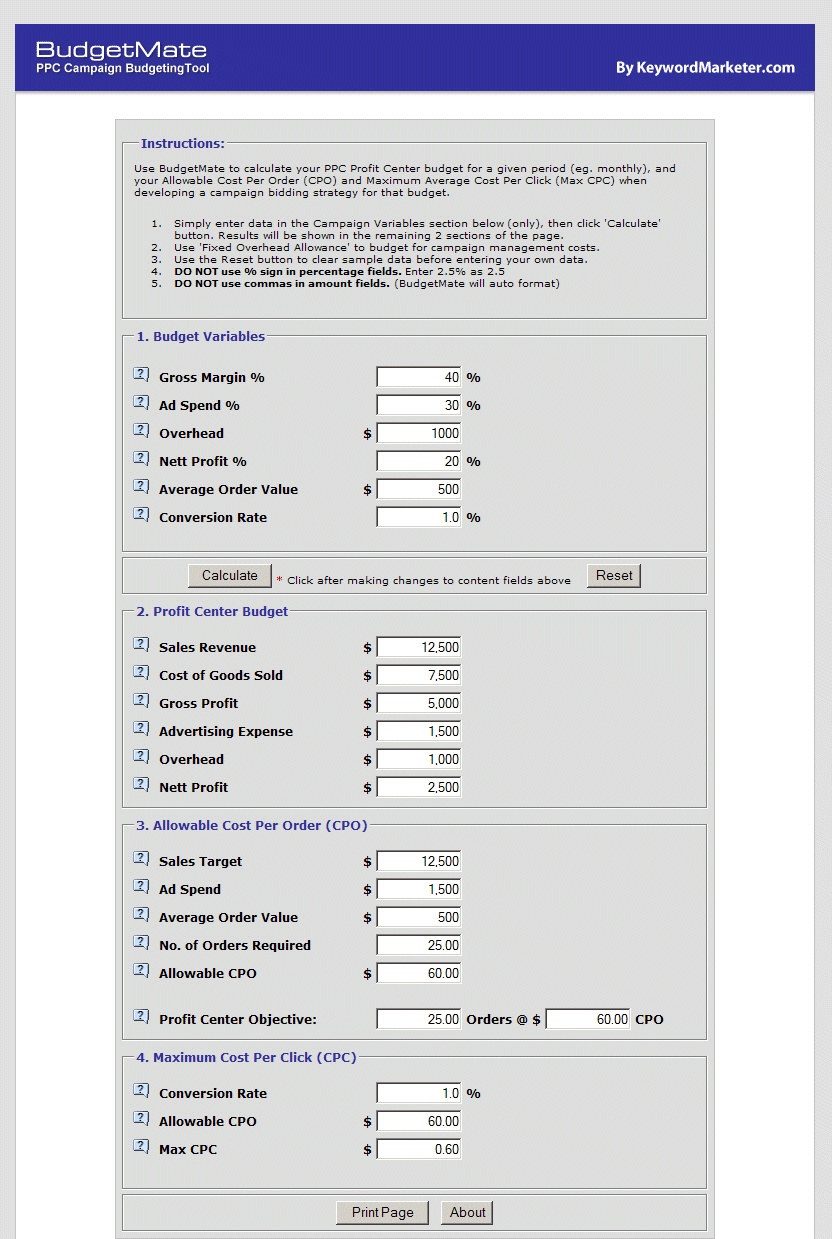Click help icon for Nett Profit %

click(x=141, y=459)
